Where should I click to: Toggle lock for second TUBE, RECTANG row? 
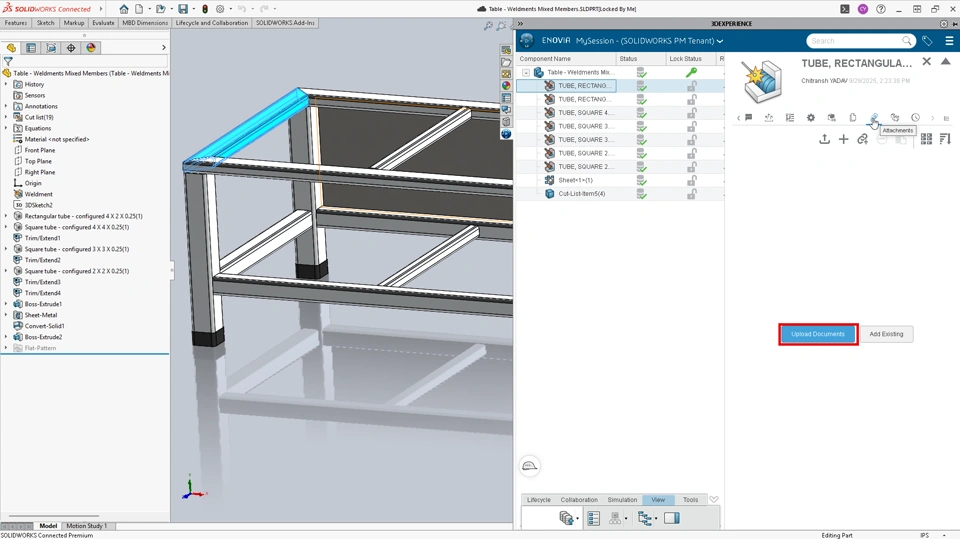point(692,99)
